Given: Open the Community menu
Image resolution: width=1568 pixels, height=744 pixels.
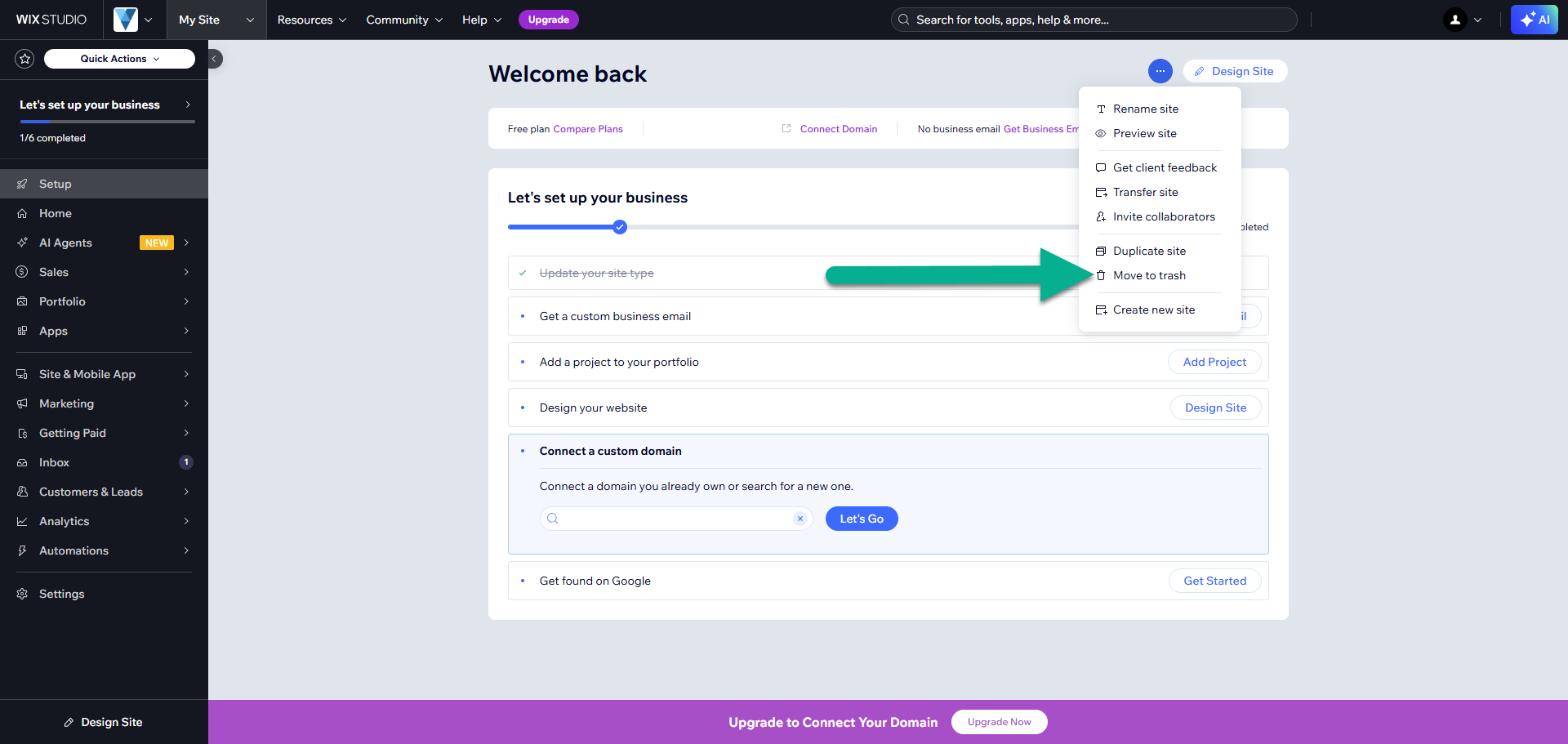Looking at the screenshot, I should coord(404,20).
